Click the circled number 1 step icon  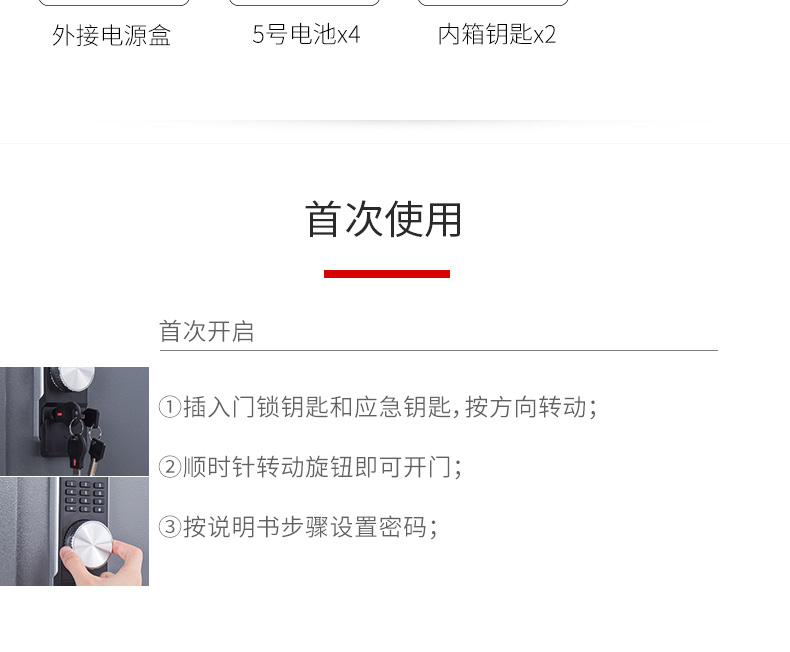click(170, 407)
